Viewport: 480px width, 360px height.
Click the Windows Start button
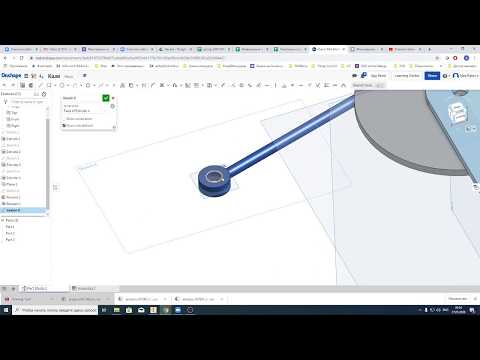pos(6,310)
